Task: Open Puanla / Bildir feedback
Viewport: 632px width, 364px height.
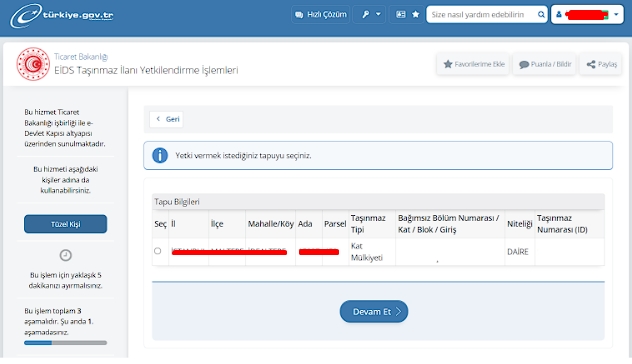Action: (x=545, y=64)
